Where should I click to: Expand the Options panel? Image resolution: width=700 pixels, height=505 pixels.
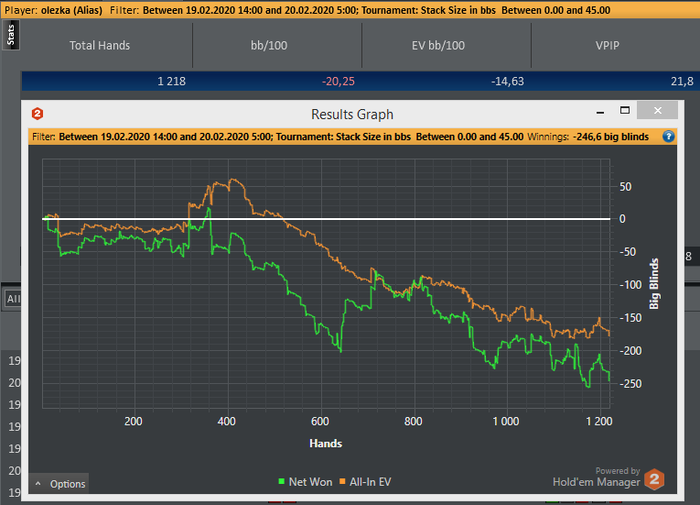click(x=59, y=484)
